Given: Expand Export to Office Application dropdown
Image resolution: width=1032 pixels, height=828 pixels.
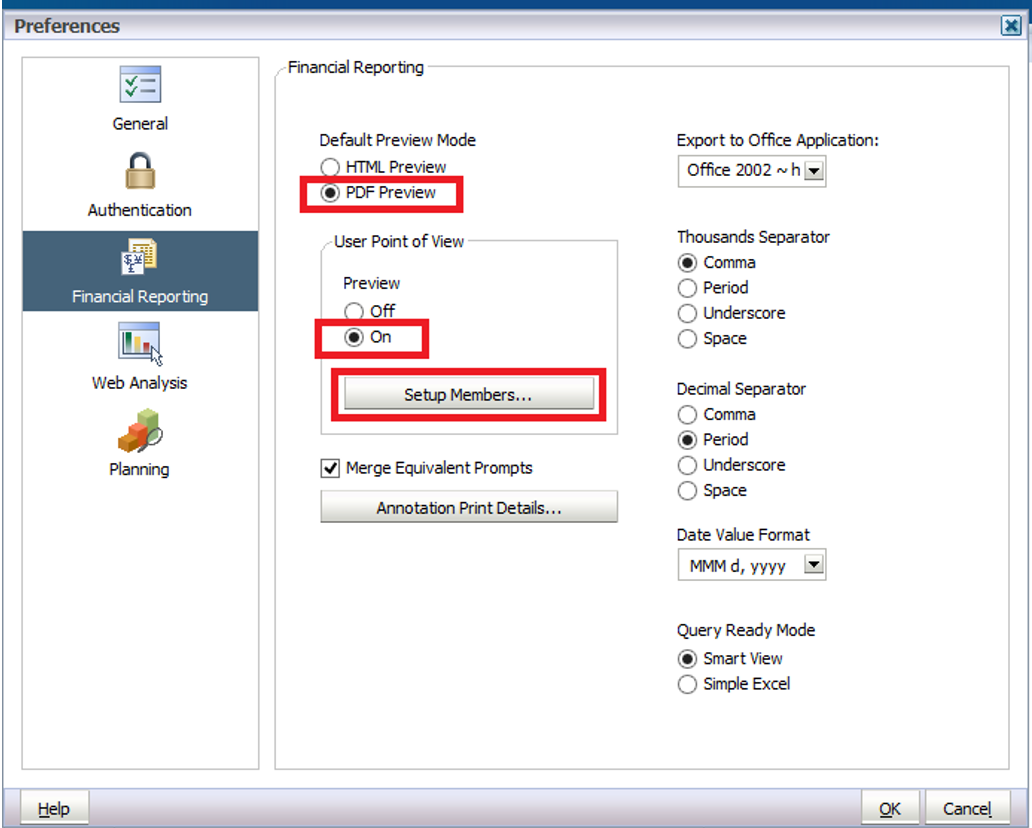Looking at the screenshot, I should pos(814,171).
